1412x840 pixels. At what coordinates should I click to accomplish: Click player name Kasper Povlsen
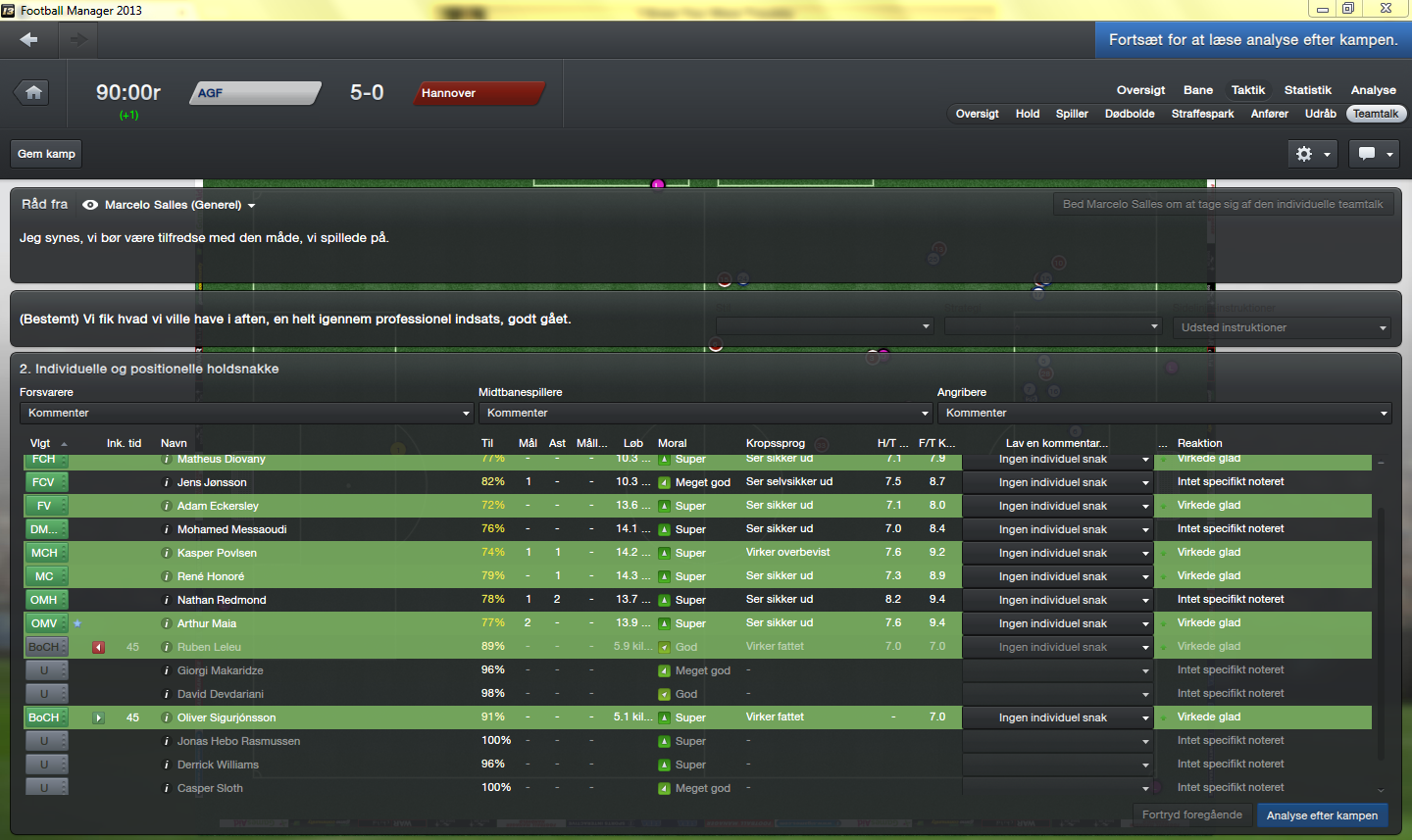click(217, 553)
